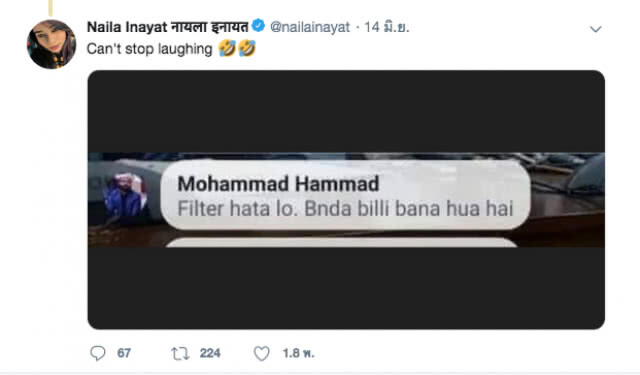Click the retweet count 224
This screenshot has height=375, width=640.
(x=210, y=353)
